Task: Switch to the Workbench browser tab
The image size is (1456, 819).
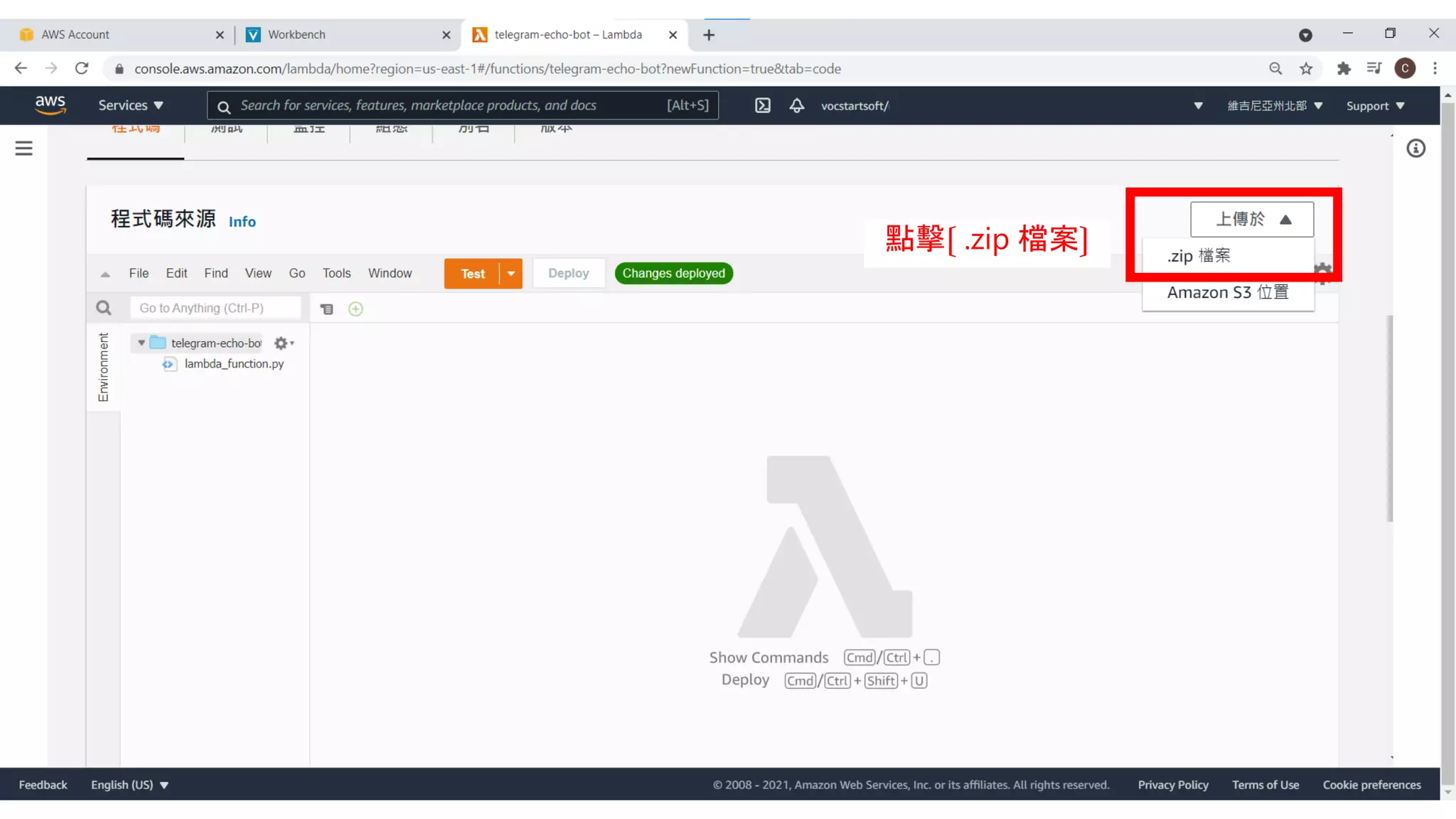Action: click(x=348, y=35)
